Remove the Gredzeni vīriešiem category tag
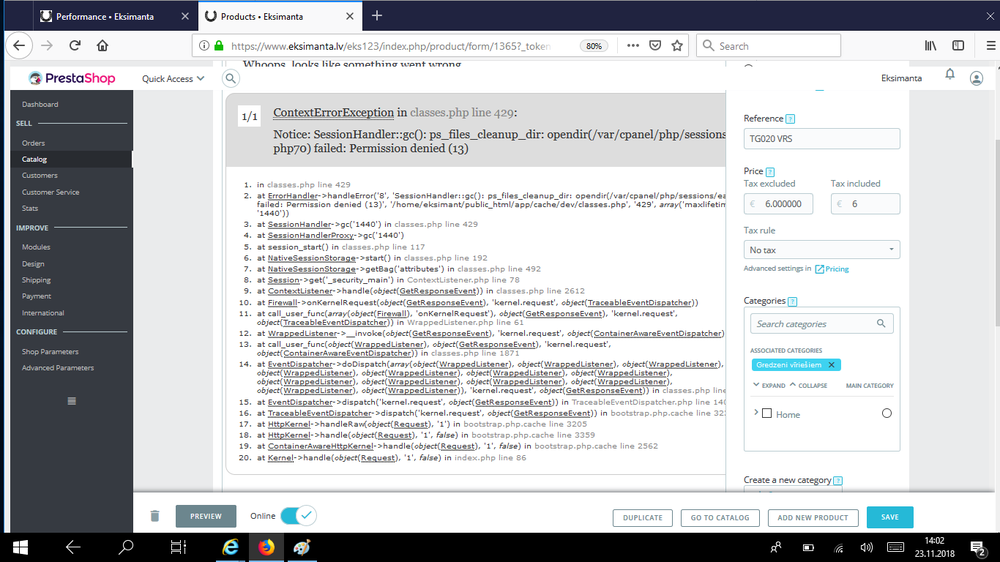Screen dimensions: 1000x562 point(831,365)
